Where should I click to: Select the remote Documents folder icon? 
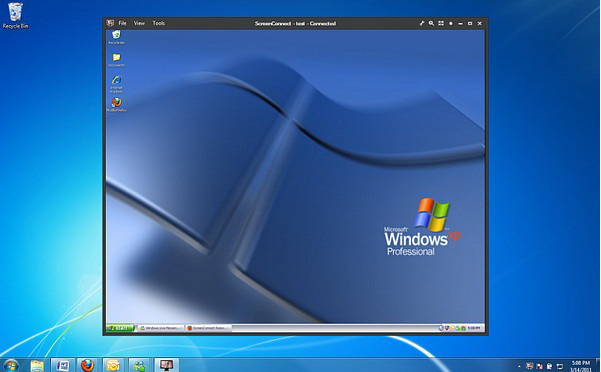116,60
